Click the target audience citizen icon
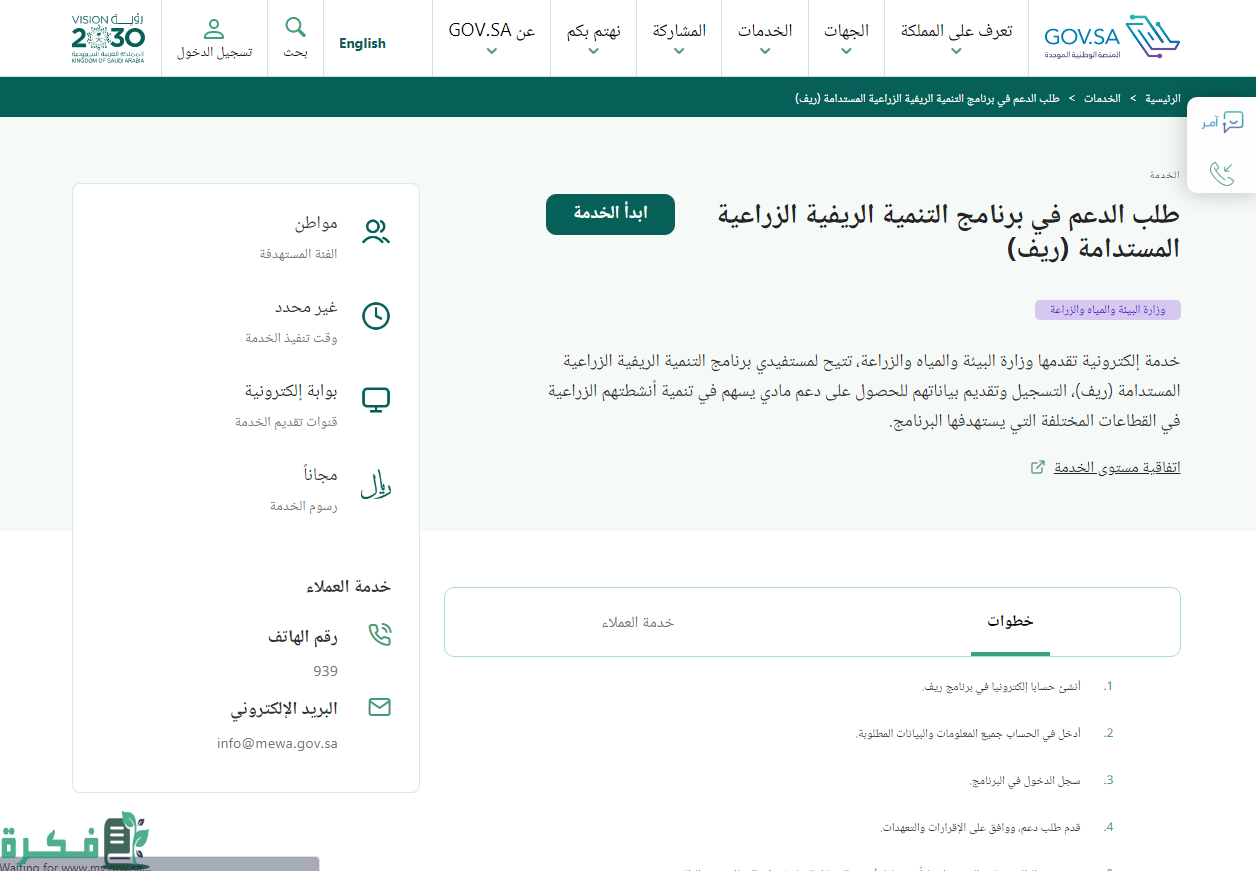Viewport: 1256px width, 871px height. 375,232
